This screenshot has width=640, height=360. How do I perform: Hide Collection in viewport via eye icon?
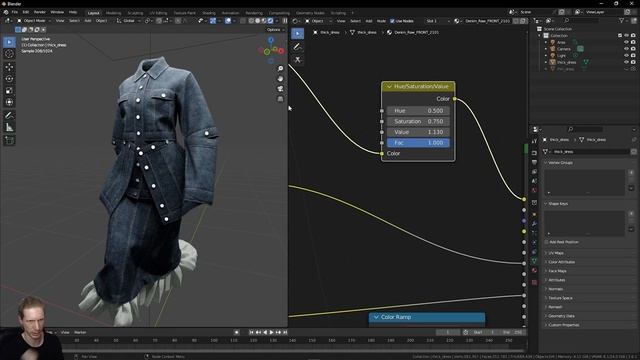coord(626,36)
